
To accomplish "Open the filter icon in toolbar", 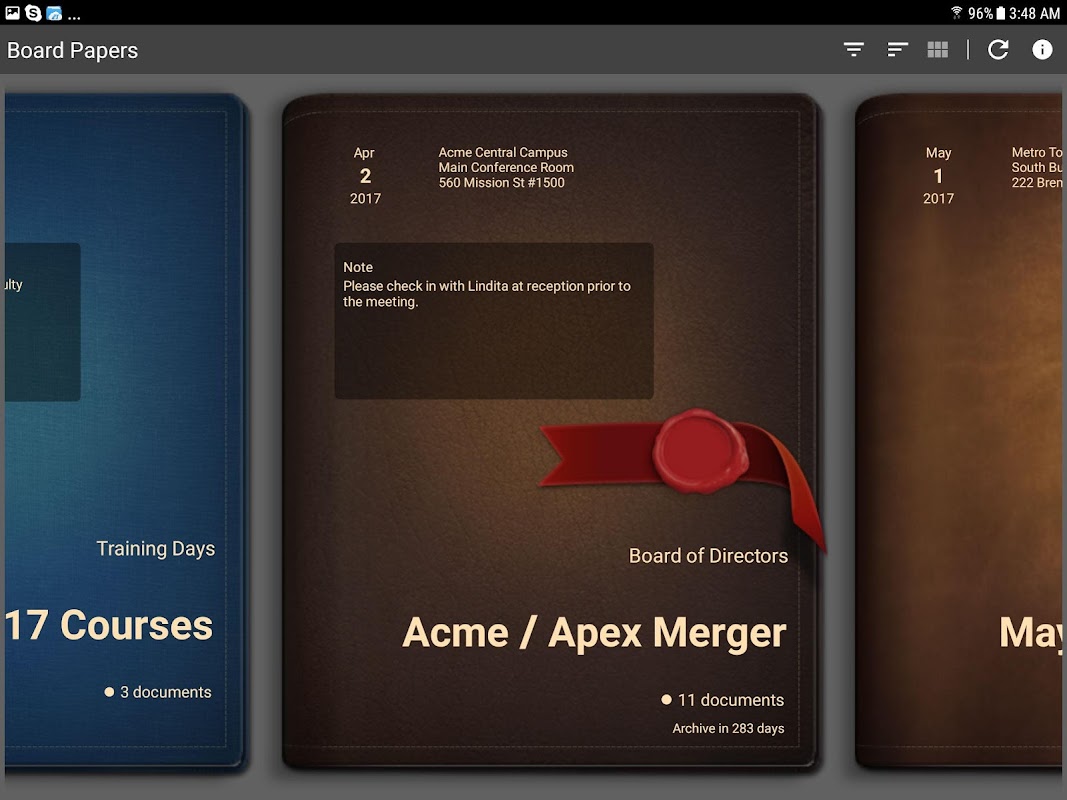I will [853, 50].
